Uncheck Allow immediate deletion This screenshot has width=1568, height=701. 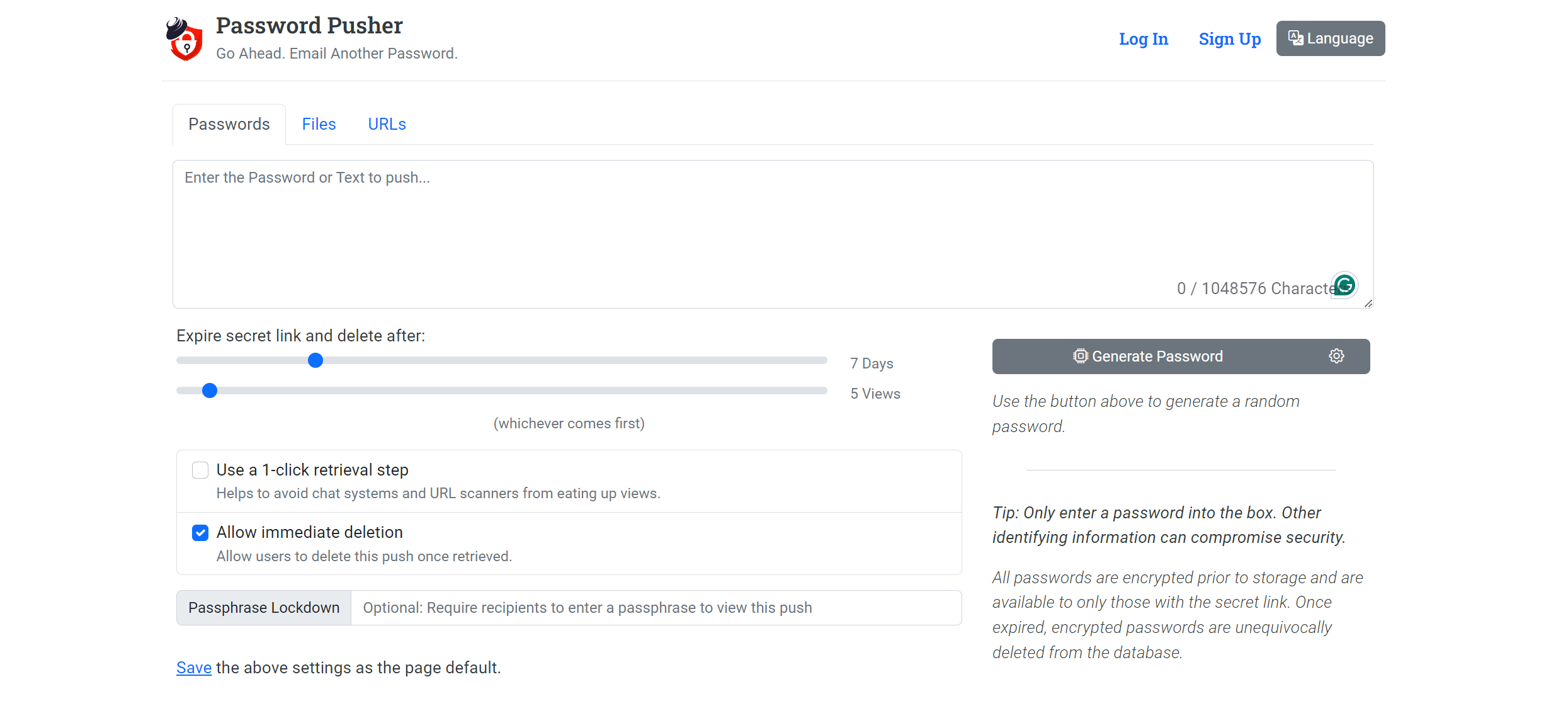click(x=200, y=533)
